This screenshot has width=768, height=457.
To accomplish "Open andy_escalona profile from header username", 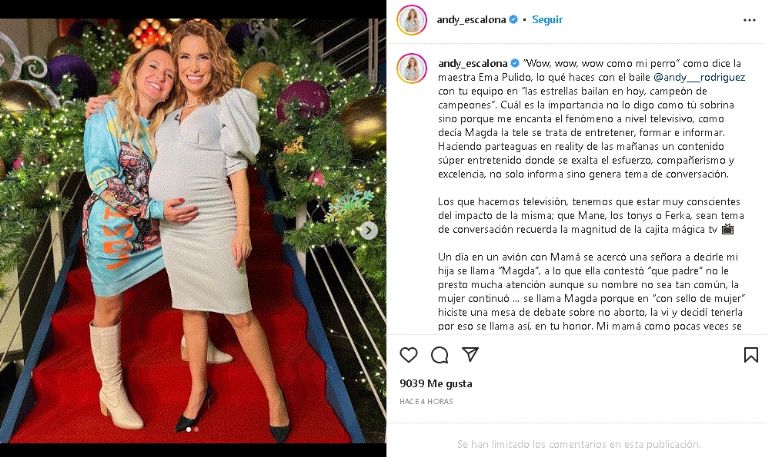I will pos(471,20).
